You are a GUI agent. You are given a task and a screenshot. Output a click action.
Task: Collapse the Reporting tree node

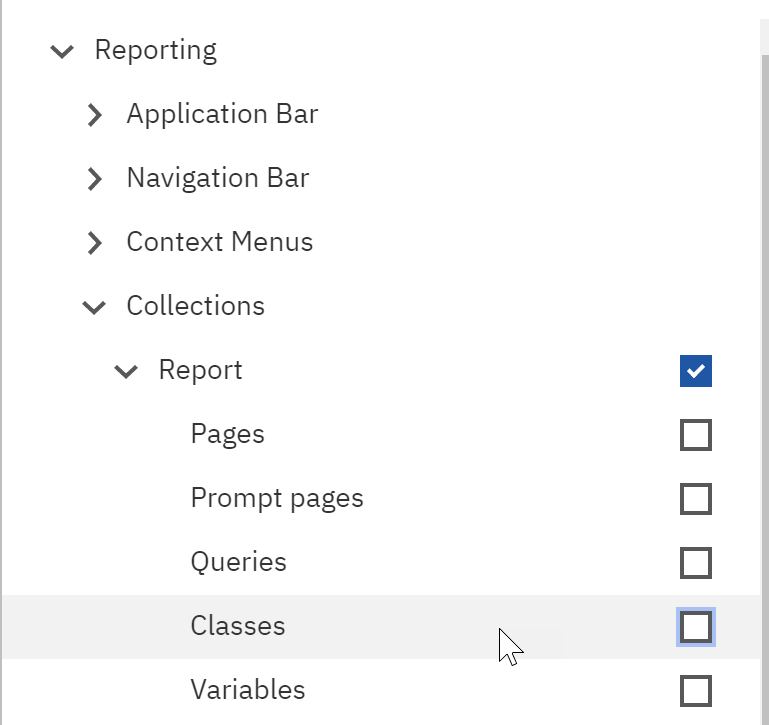62,51
